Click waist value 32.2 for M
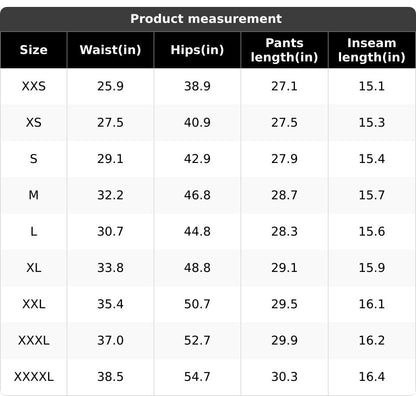The height and width of the screenshot is (396, 416). coord(110,195)
